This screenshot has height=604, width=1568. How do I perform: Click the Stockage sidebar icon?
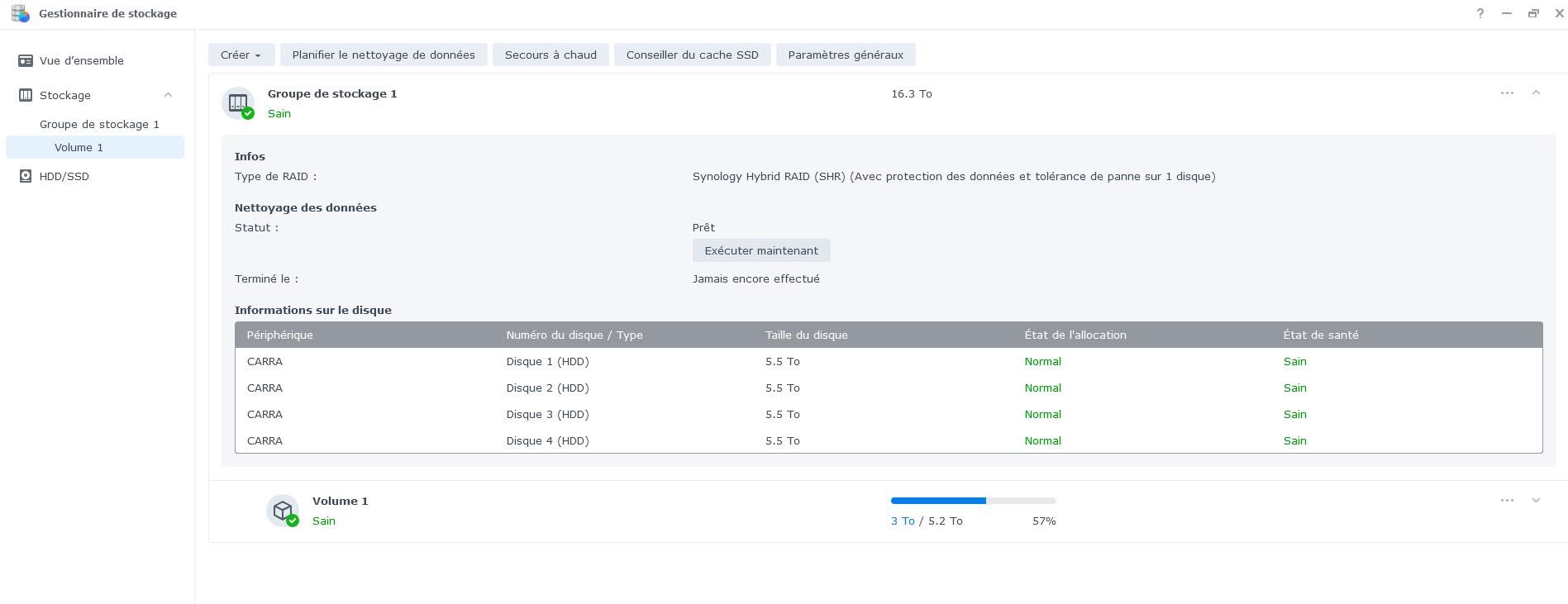[26, 95]
